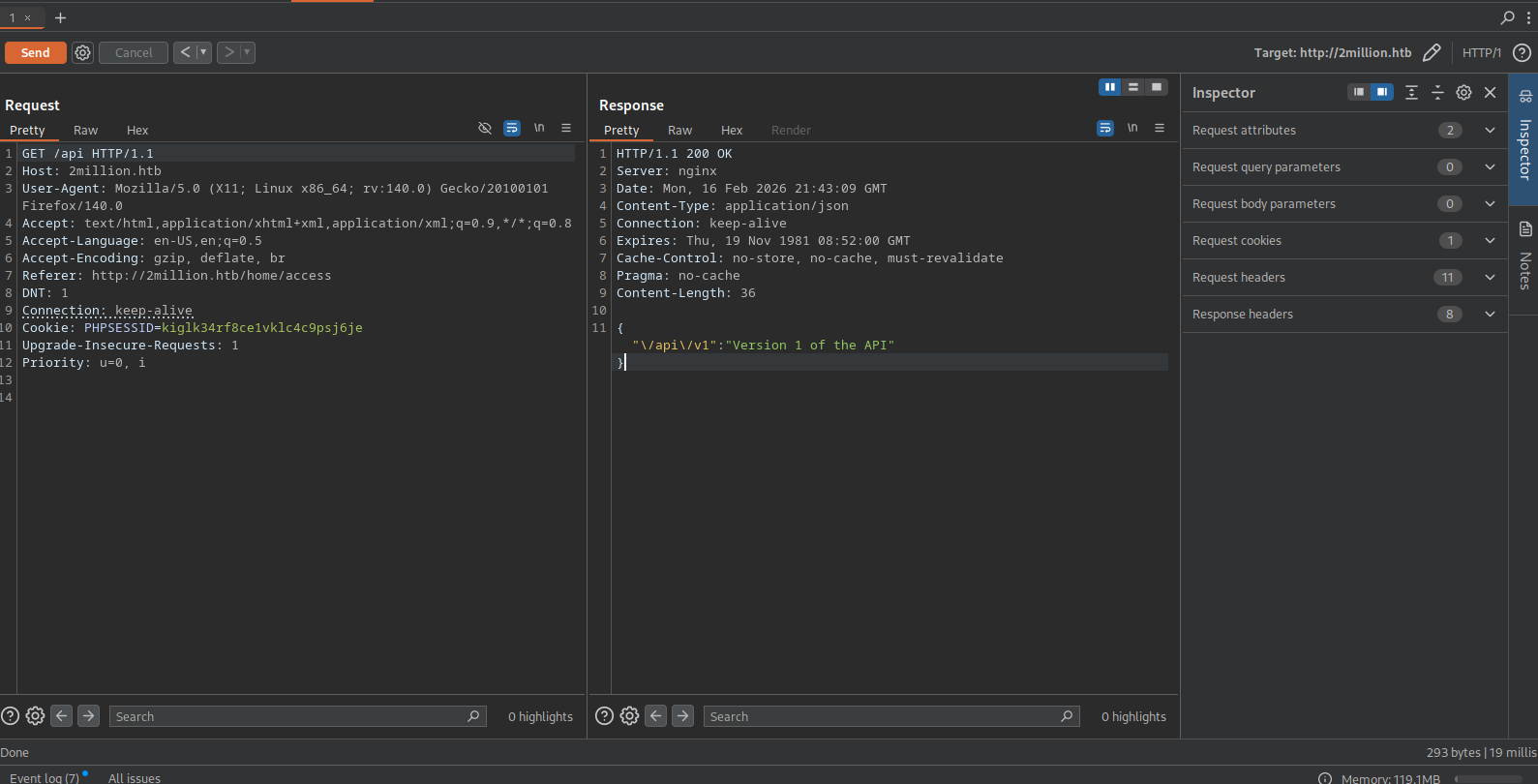Open the request pane hamburger menu

coord(566,128)
